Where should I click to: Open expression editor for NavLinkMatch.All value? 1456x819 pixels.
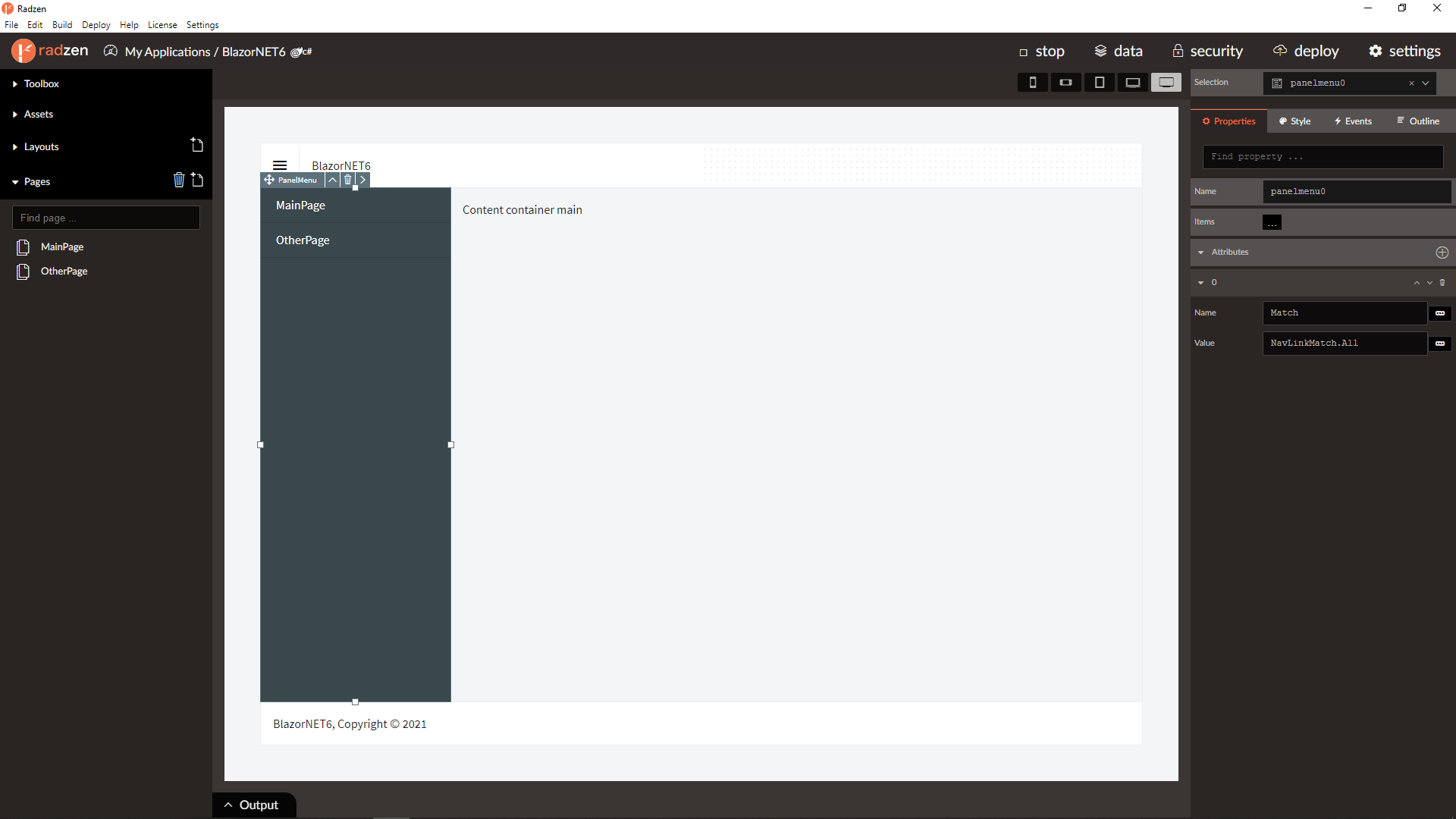pyautogui.click(x=1440, y=343)
